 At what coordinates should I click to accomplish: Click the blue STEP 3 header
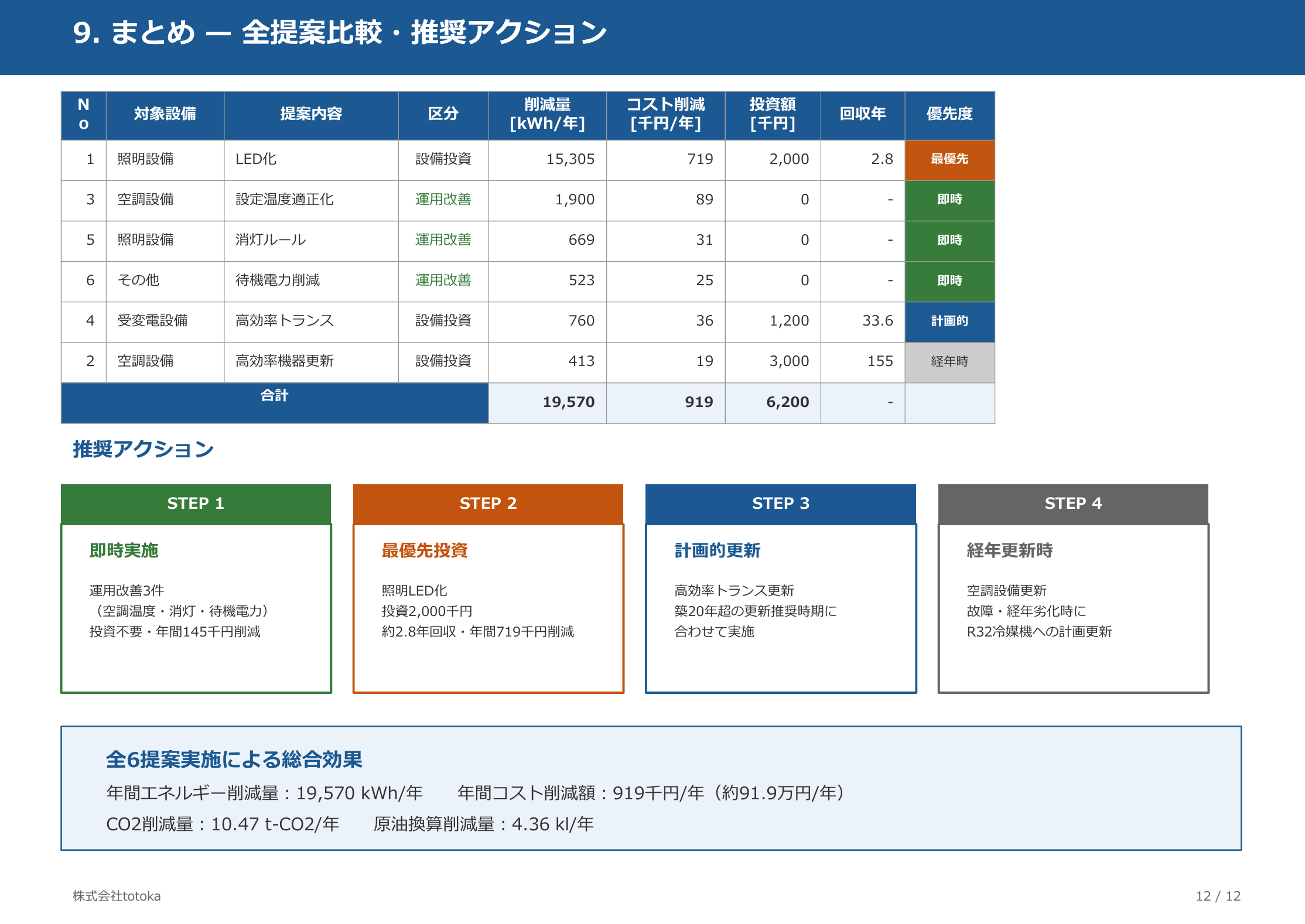pos(781,504)
